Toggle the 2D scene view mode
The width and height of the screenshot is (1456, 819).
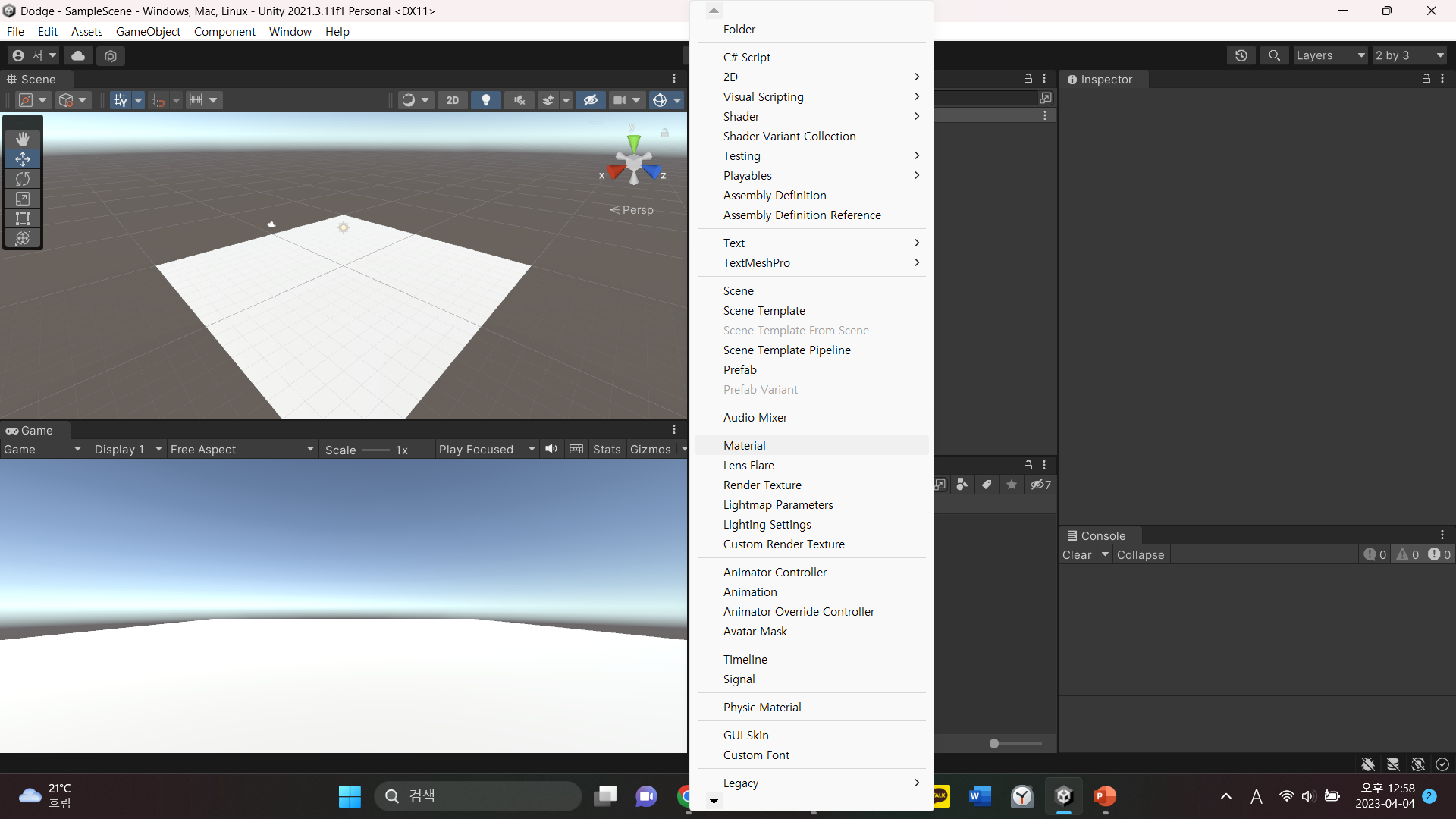(x=453, y=100)
